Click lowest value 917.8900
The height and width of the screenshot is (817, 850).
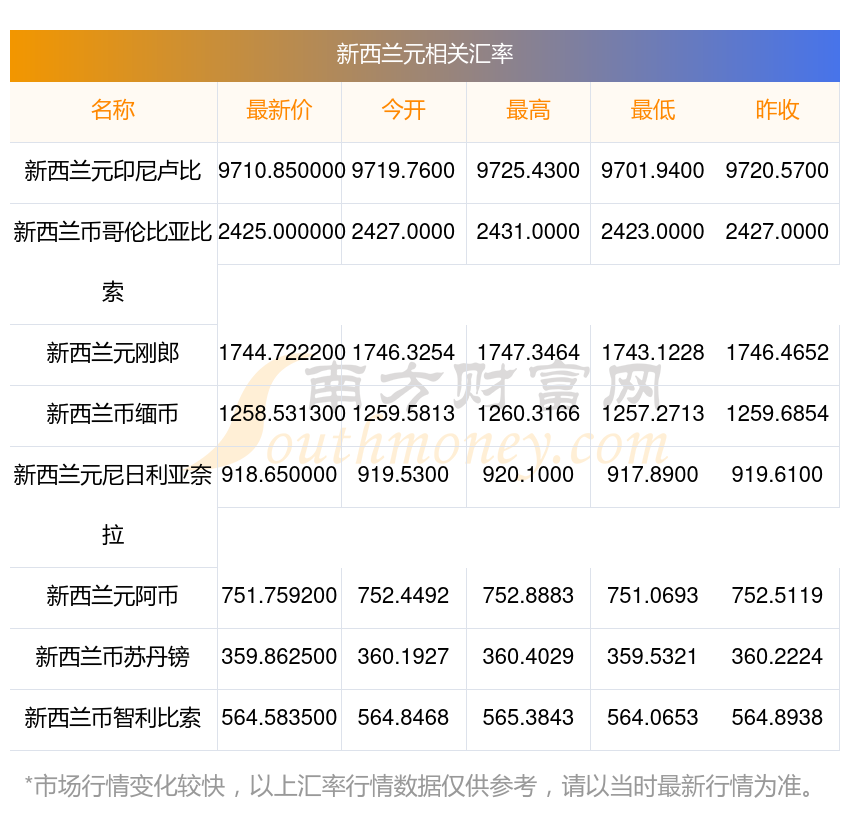653,475
